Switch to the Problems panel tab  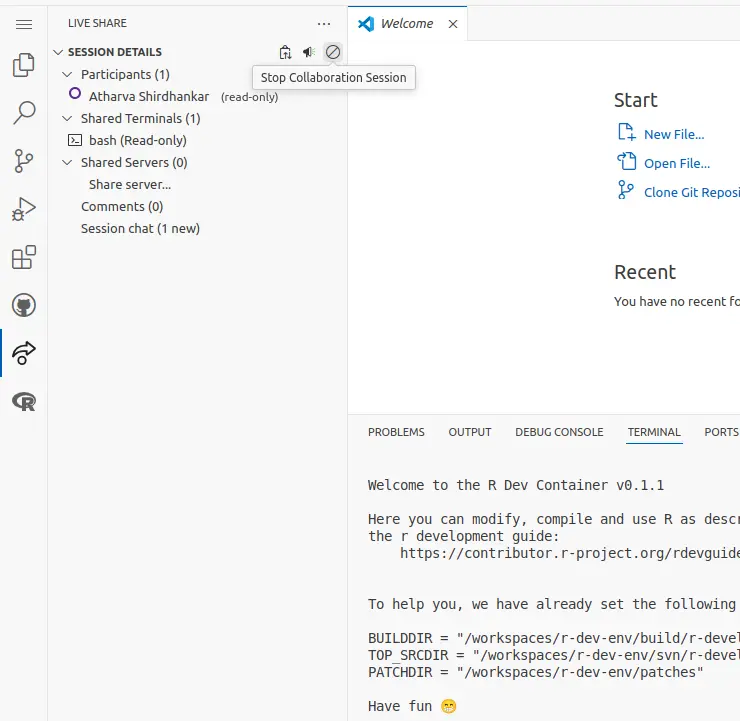tap(396, 432)
